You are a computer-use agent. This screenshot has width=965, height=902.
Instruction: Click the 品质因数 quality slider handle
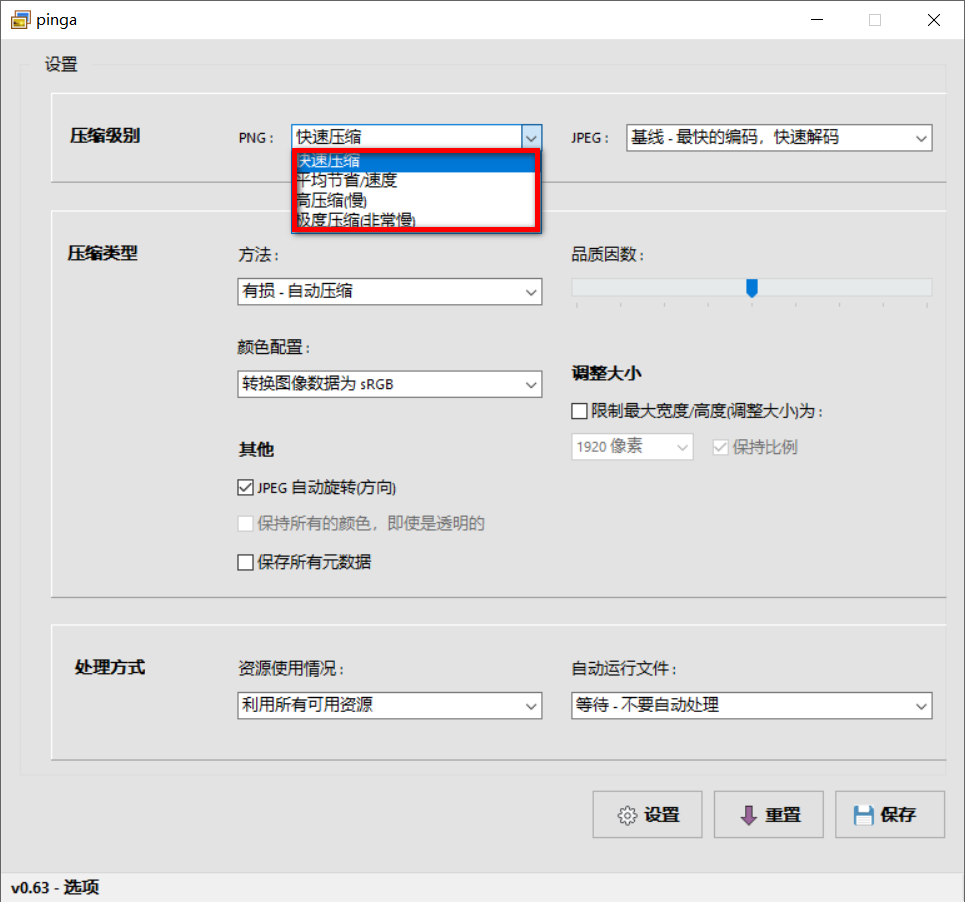752,288
